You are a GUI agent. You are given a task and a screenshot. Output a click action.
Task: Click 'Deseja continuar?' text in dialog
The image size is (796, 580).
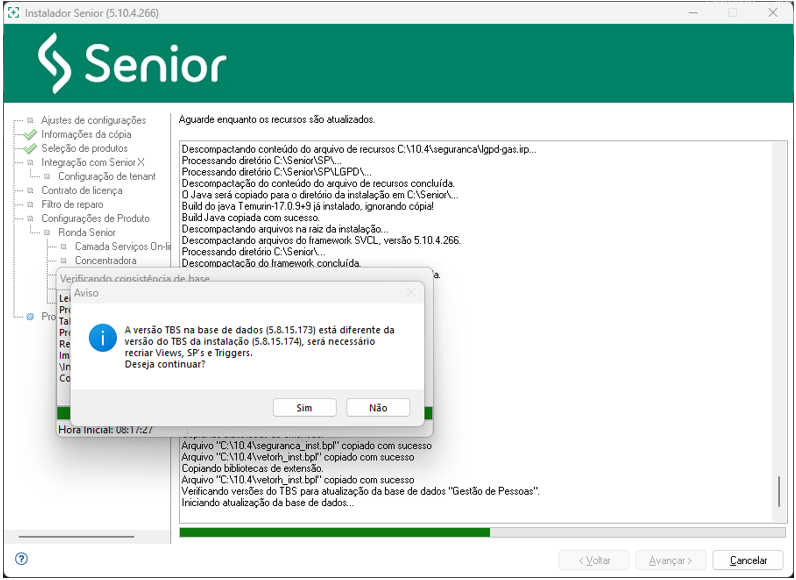[x=165, y=364]
